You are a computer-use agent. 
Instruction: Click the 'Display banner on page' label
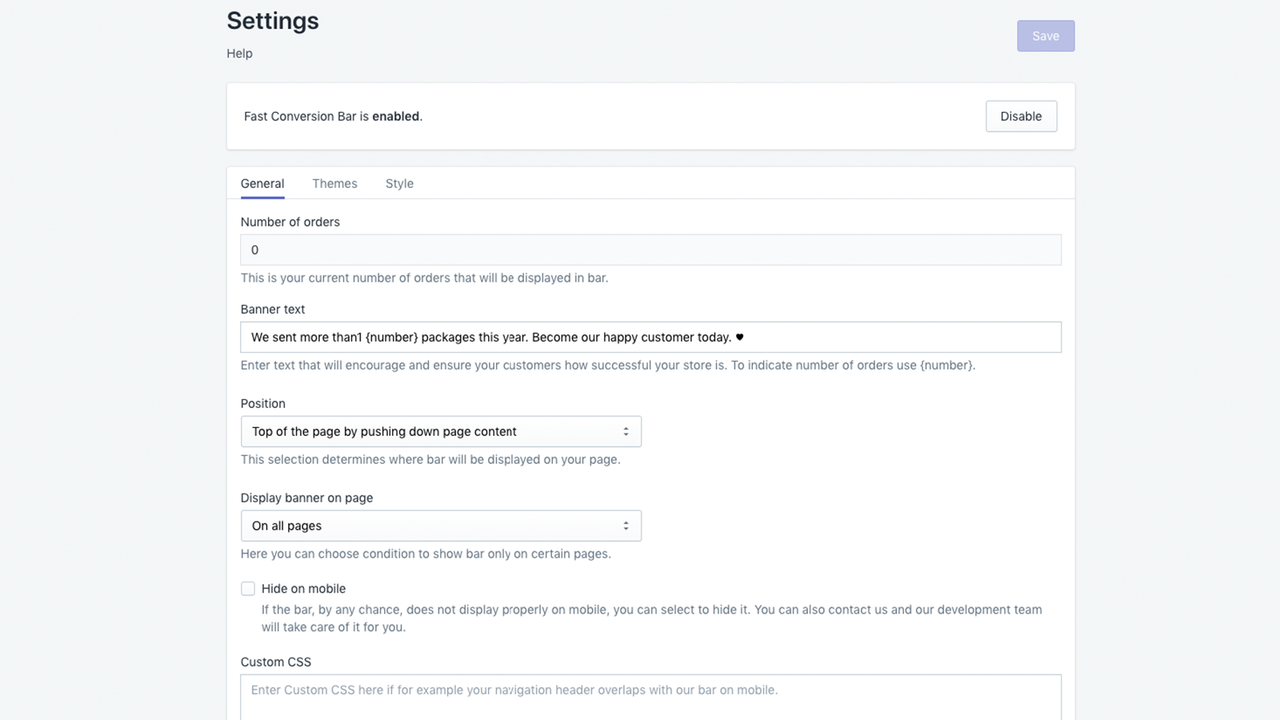pos(307,497)
